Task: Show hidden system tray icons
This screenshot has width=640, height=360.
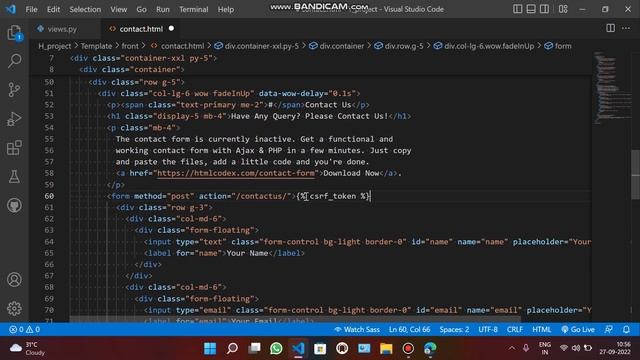Action: tap(511, 348)
